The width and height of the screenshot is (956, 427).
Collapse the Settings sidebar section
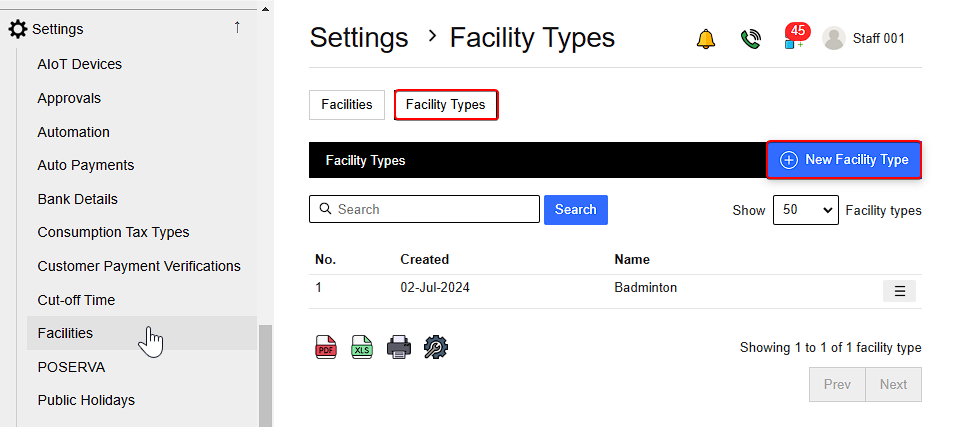(x=237, y=28)
